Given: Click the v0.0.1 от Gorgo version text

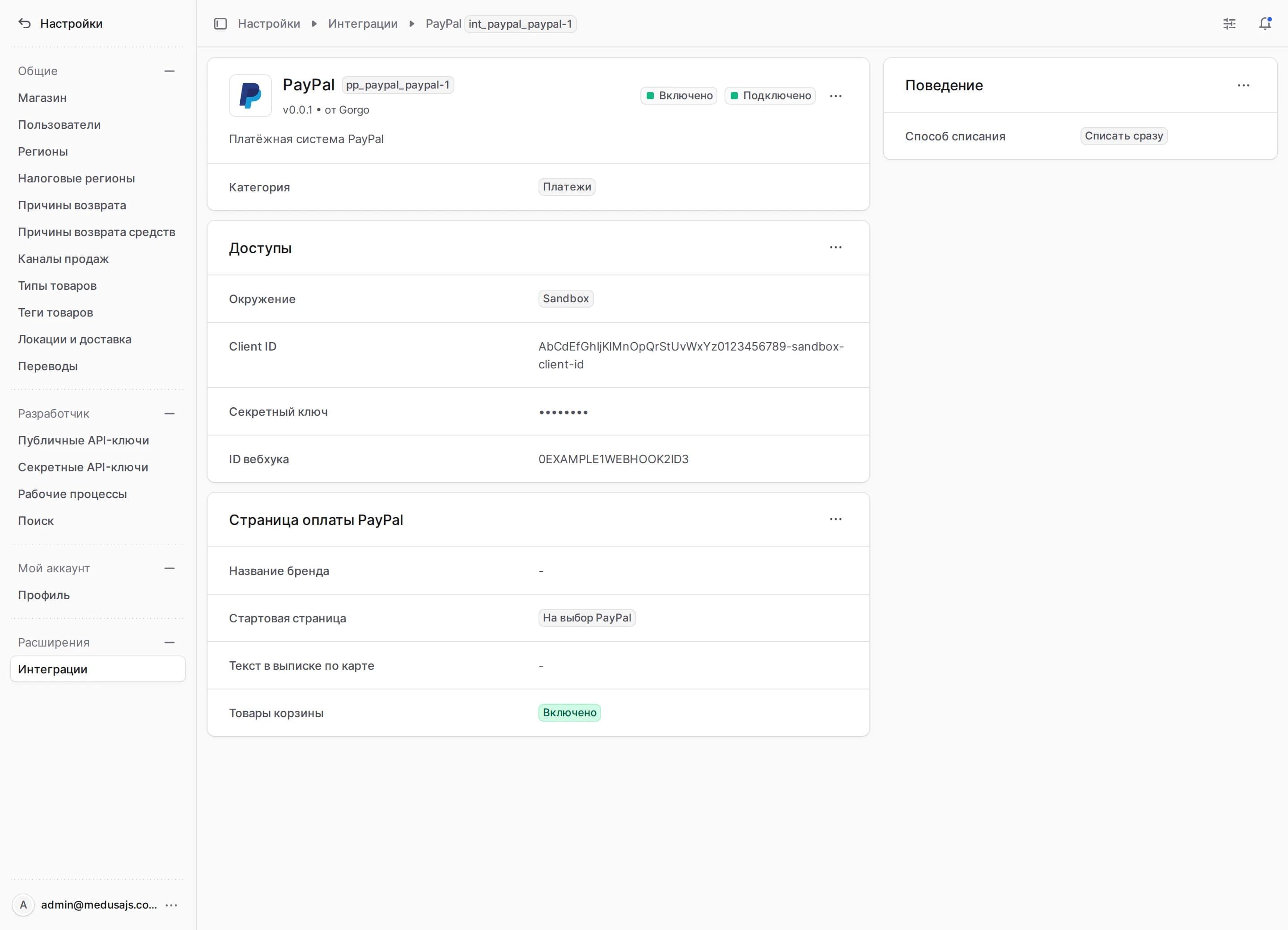Looking at the screenshot, I should (x=326, y=110).
